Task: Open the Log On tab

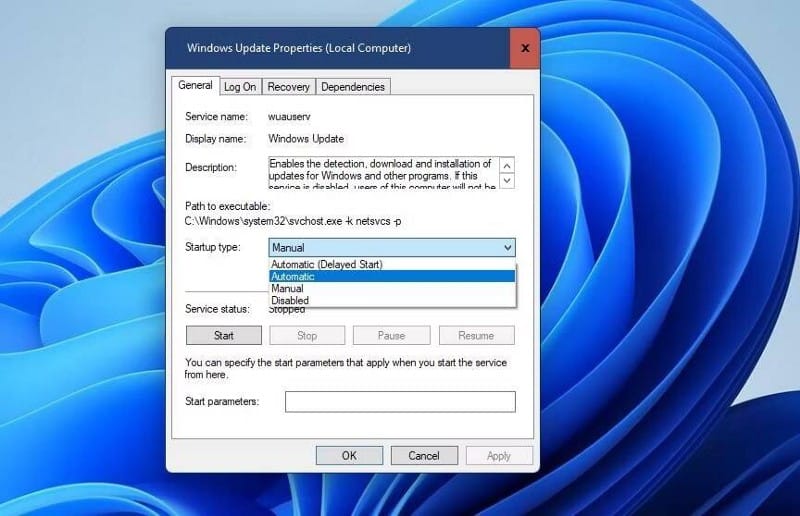Action: (x=240, y=87)
